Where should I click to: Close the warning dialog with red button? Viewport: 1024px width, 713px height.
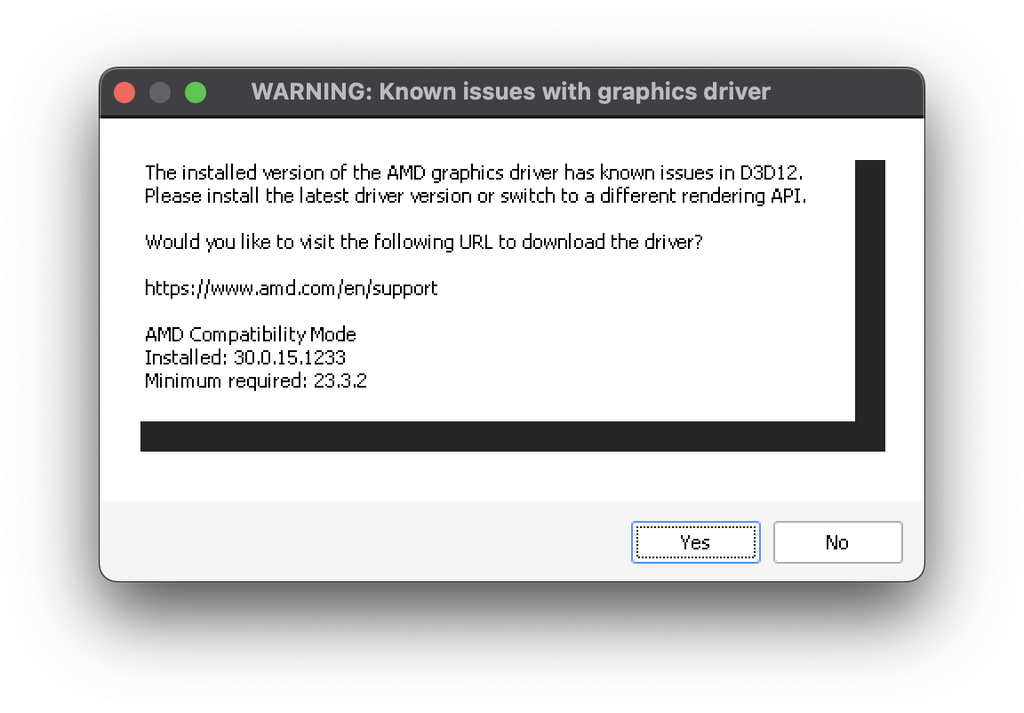pyautogui.click(x=125, y=92)
